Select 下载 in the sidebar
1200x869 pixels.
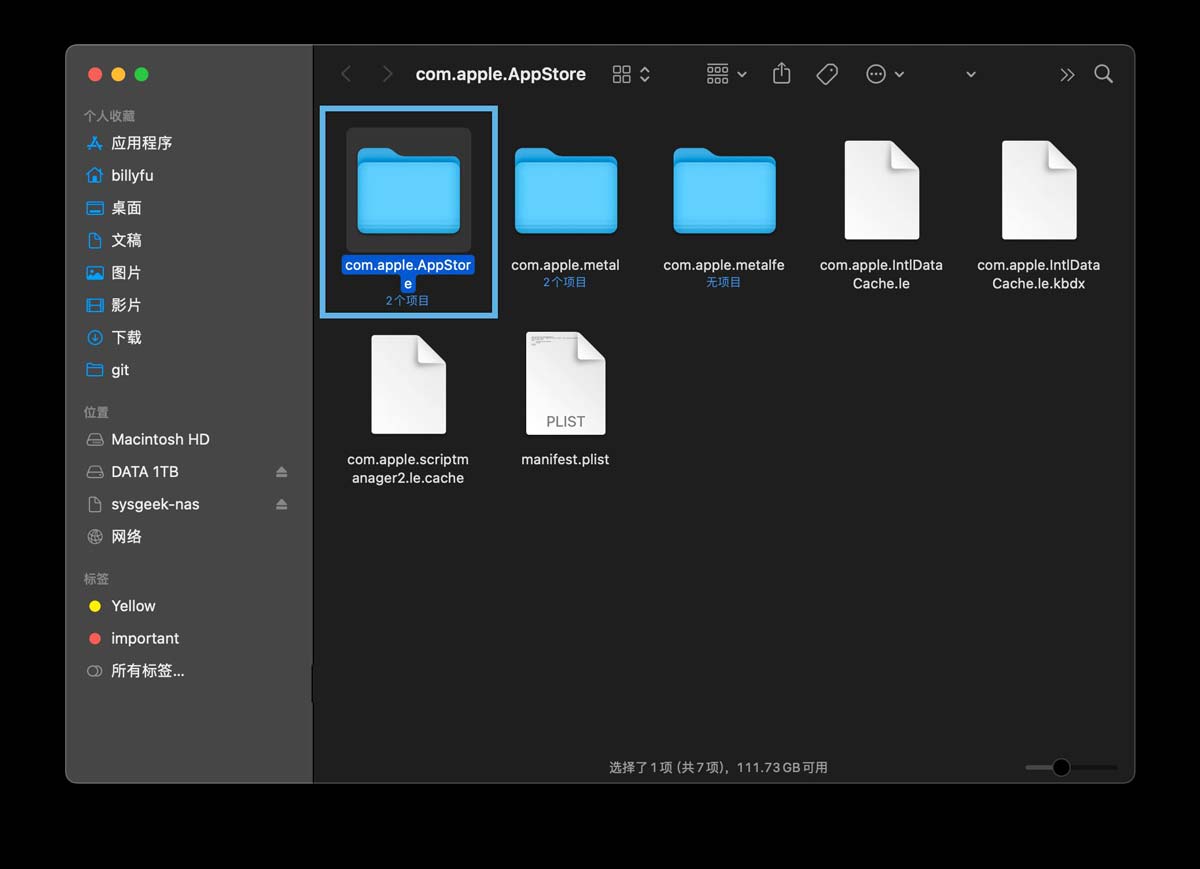126,337
